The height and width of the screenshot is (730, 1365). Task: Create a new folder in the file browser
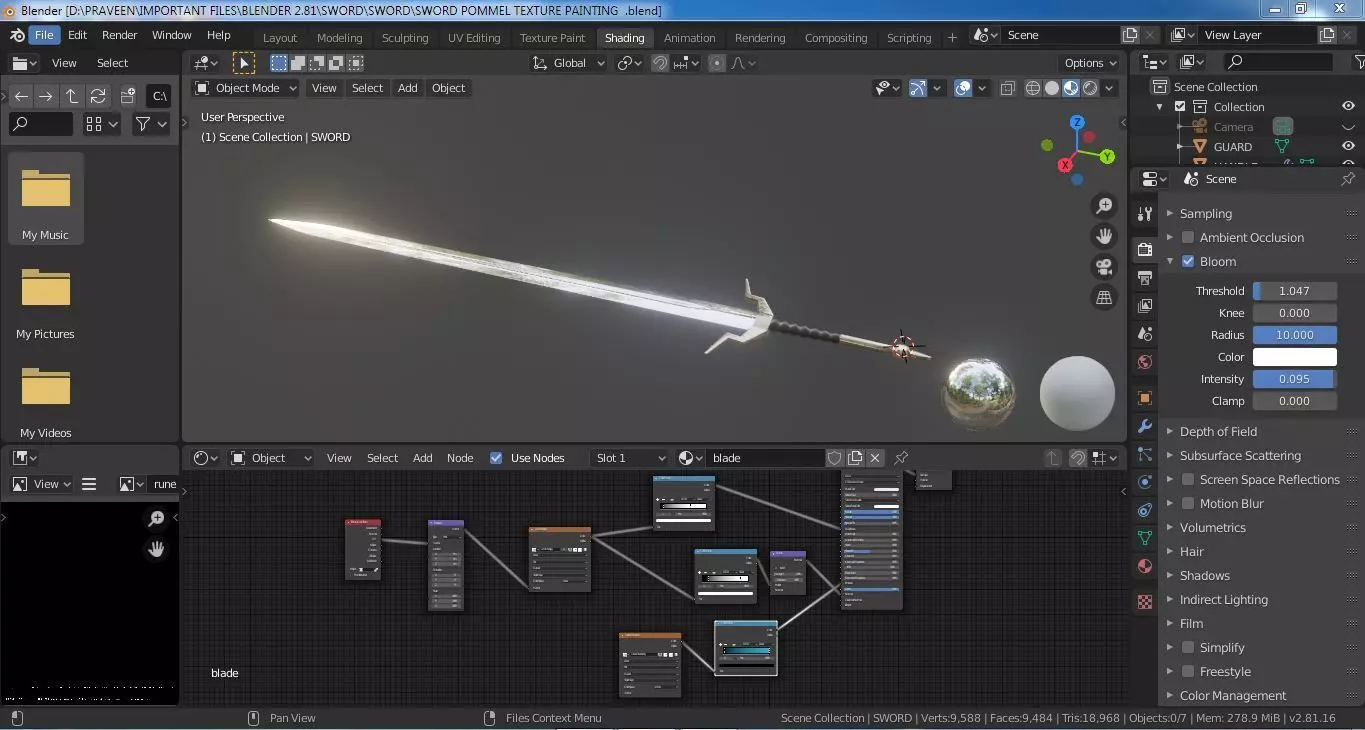point(128,96)
